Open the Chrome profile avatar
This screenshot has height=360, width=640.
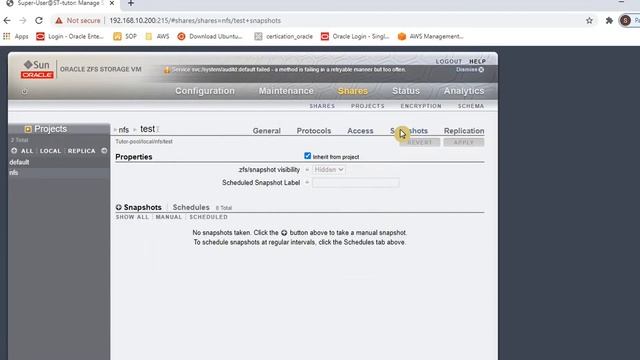tap(625, 20)
